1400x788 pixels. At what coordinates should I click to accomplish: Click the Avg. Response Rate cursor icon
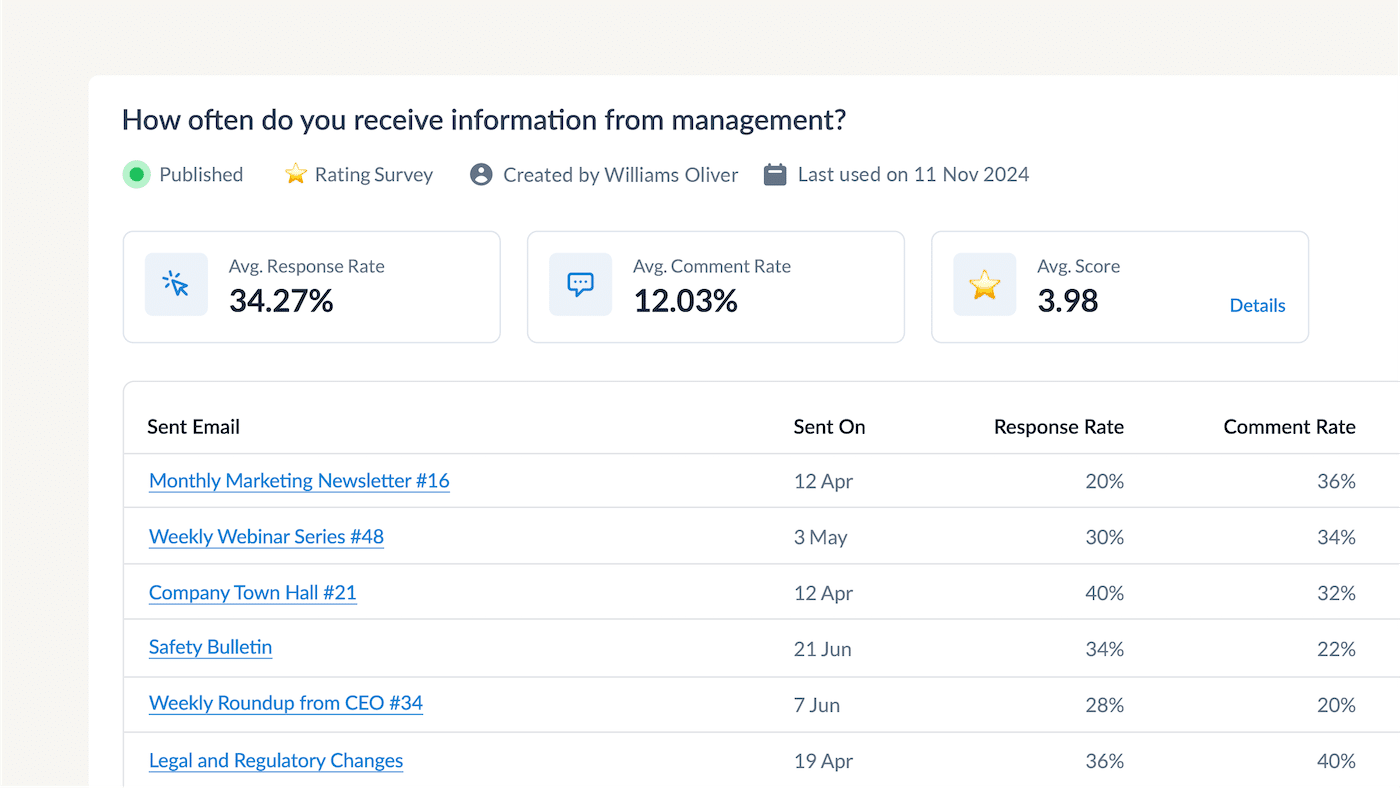[x=176, y=285]
